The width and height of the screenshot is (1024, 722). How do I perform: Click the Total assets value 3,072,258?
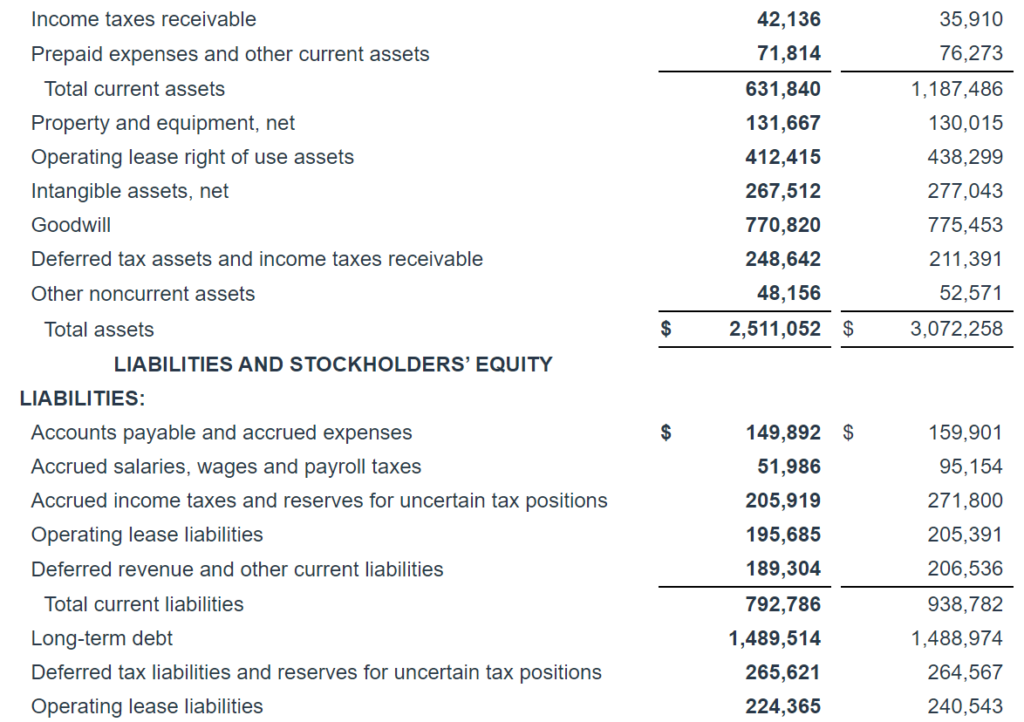956,329
